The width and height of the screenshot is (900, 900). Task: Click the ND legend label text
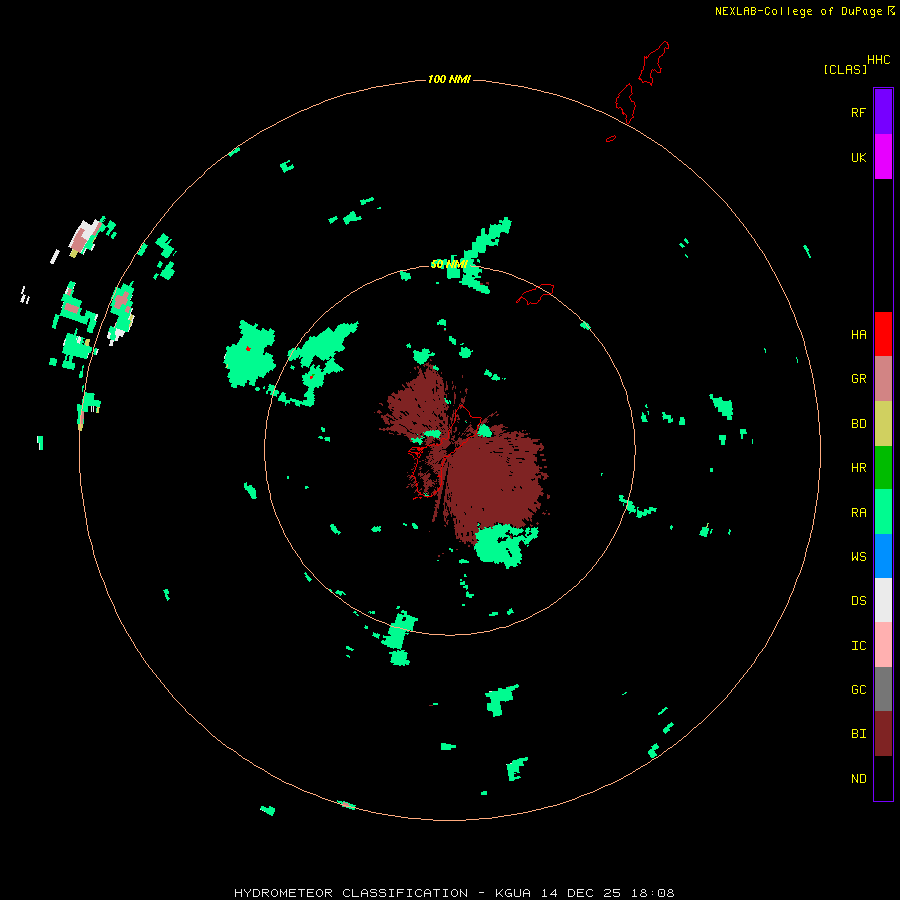(858, 779)
